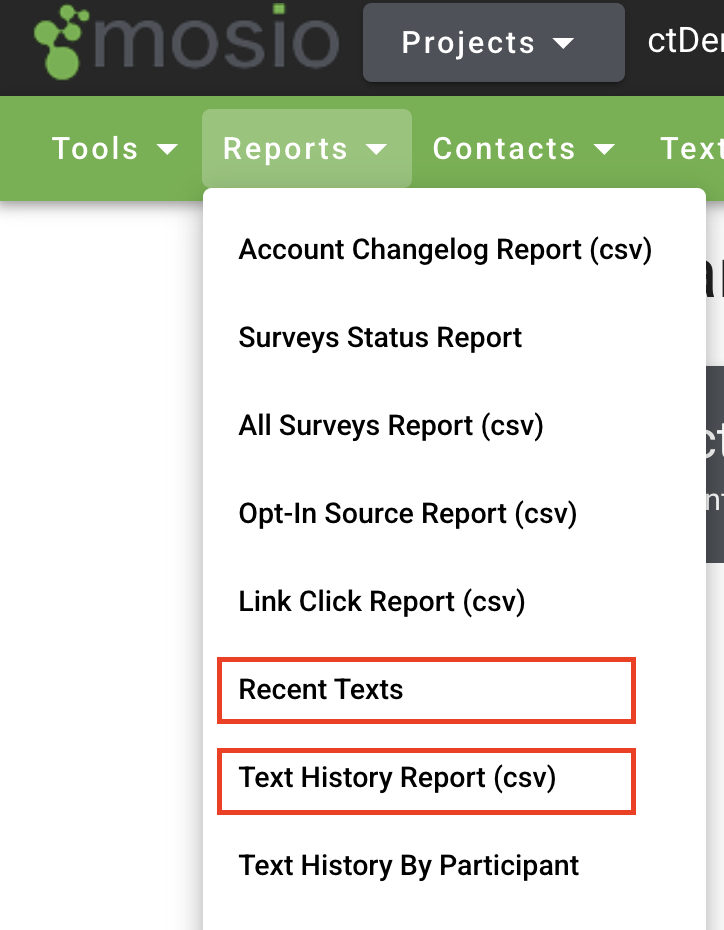Collapse the Reports dropdown chevron
Screen dimensions: 724x930
click(x=377, y=150)
